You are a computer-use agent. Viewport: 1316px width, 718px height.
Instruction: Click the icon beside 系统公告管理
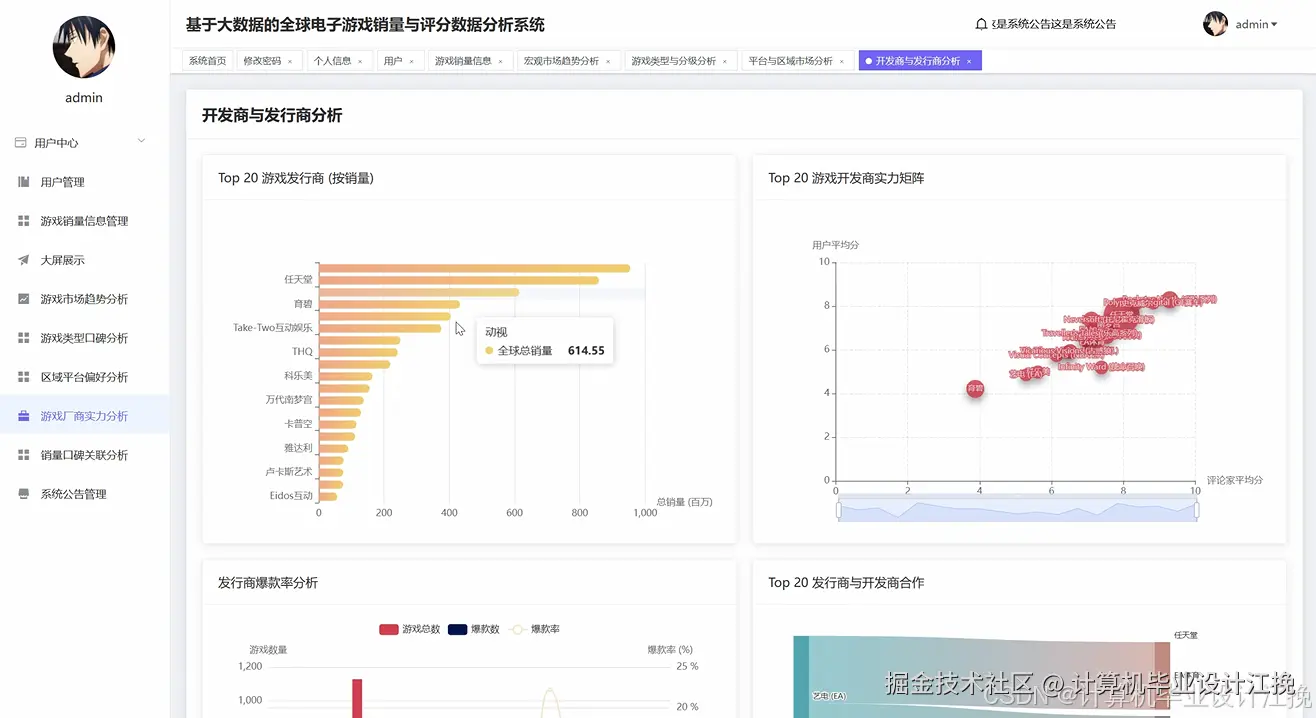[x=24, y=494]
